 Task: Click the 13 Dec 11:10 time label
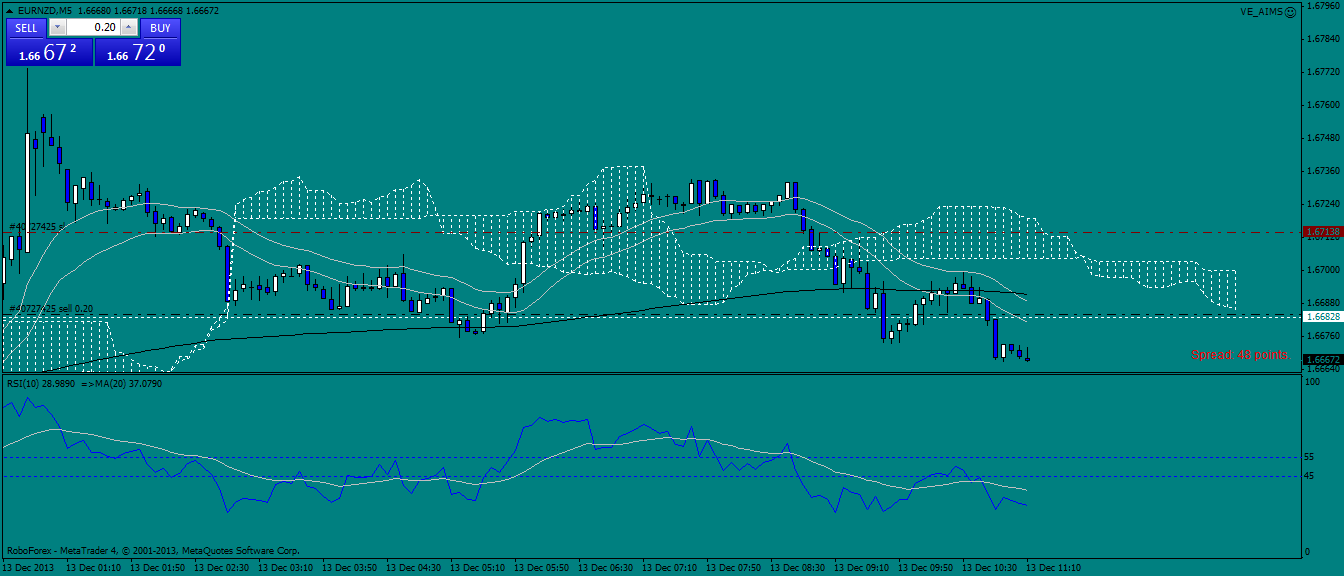[x=1054, y=567]
